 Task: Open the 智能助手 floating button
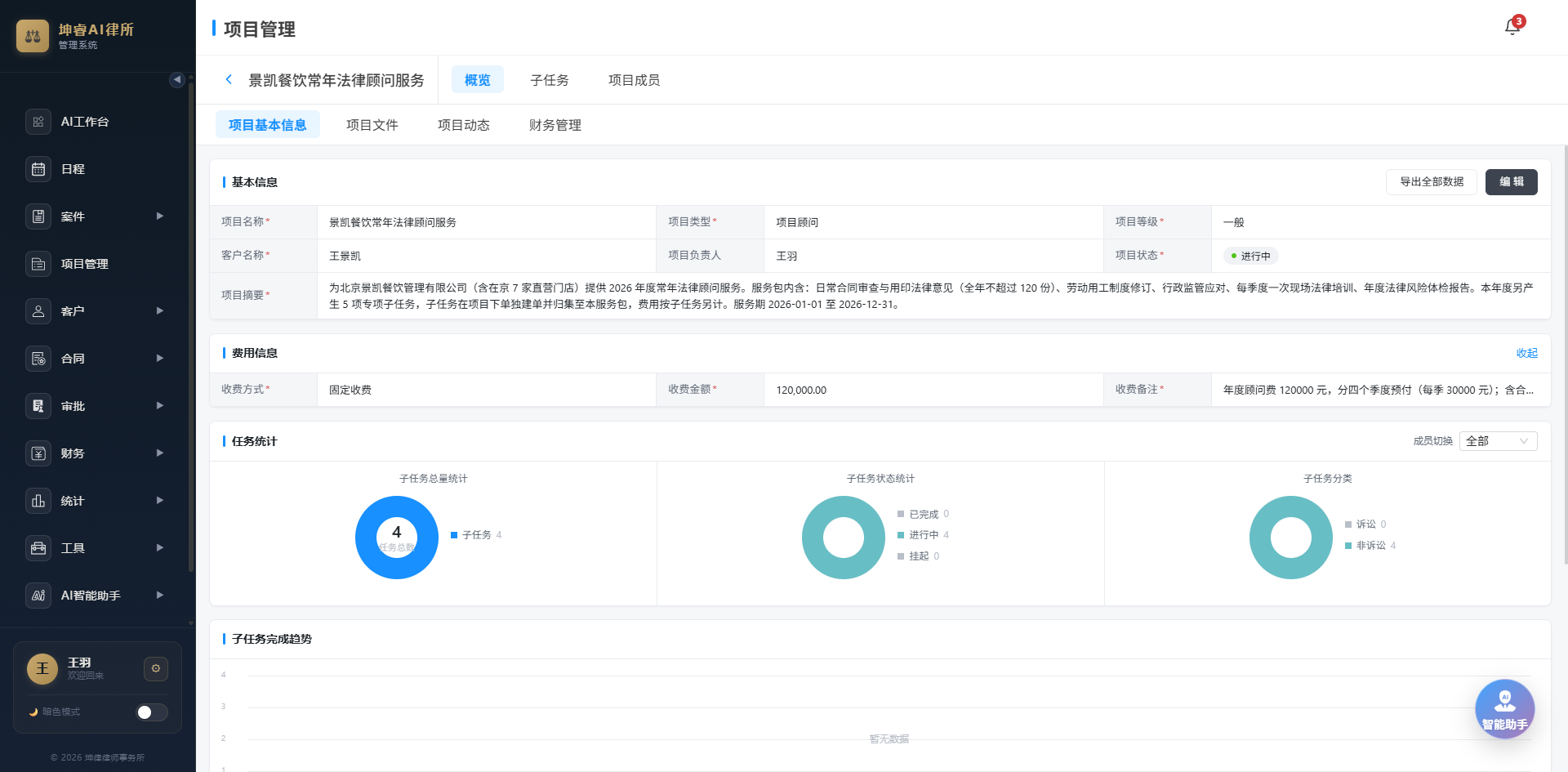[1504, 709]
